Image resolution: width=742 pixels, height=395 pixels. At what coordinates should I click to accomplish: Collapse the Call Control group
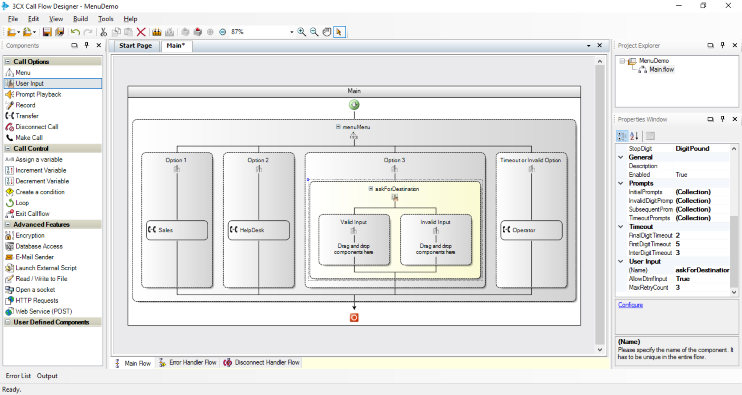coord(8,149)
